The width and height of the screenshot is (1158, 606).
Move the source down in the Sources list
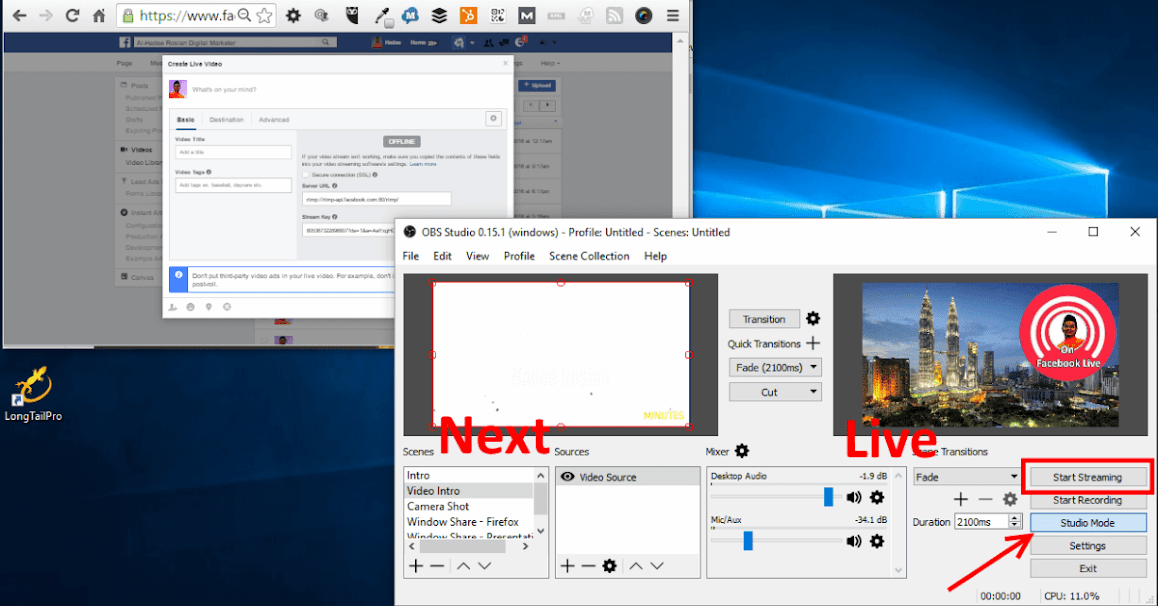657,566
